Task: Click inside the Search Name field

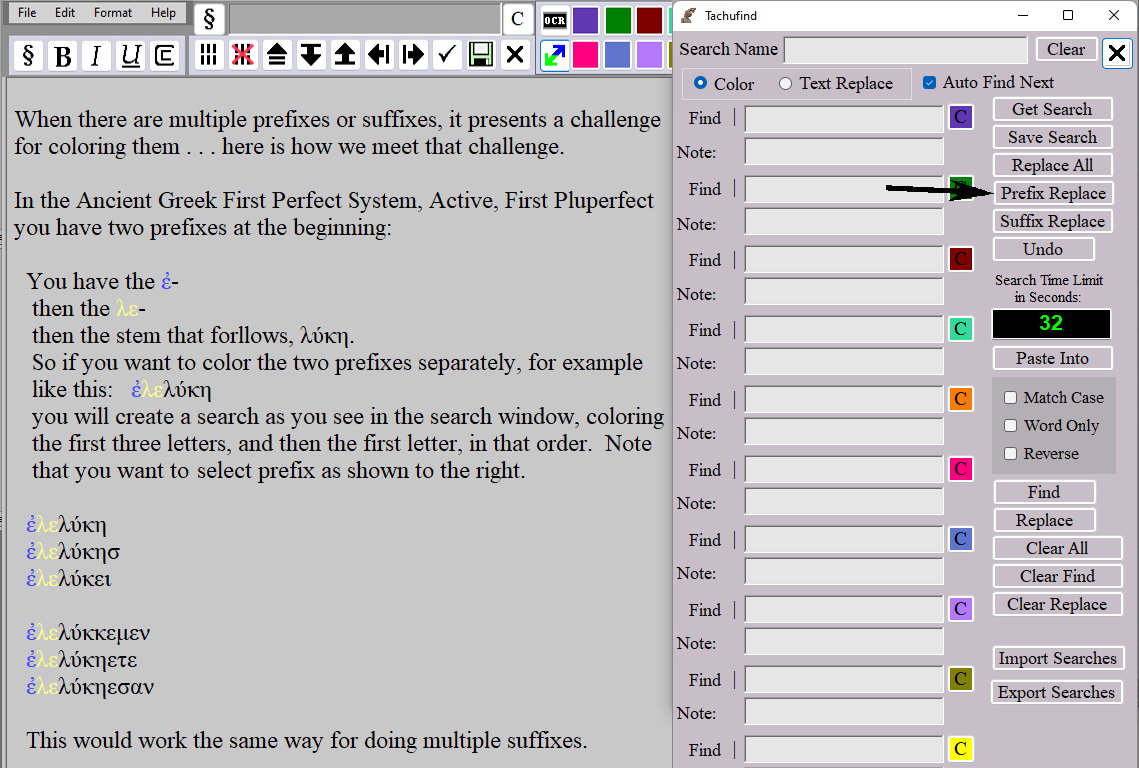Action: pos(906,49)
